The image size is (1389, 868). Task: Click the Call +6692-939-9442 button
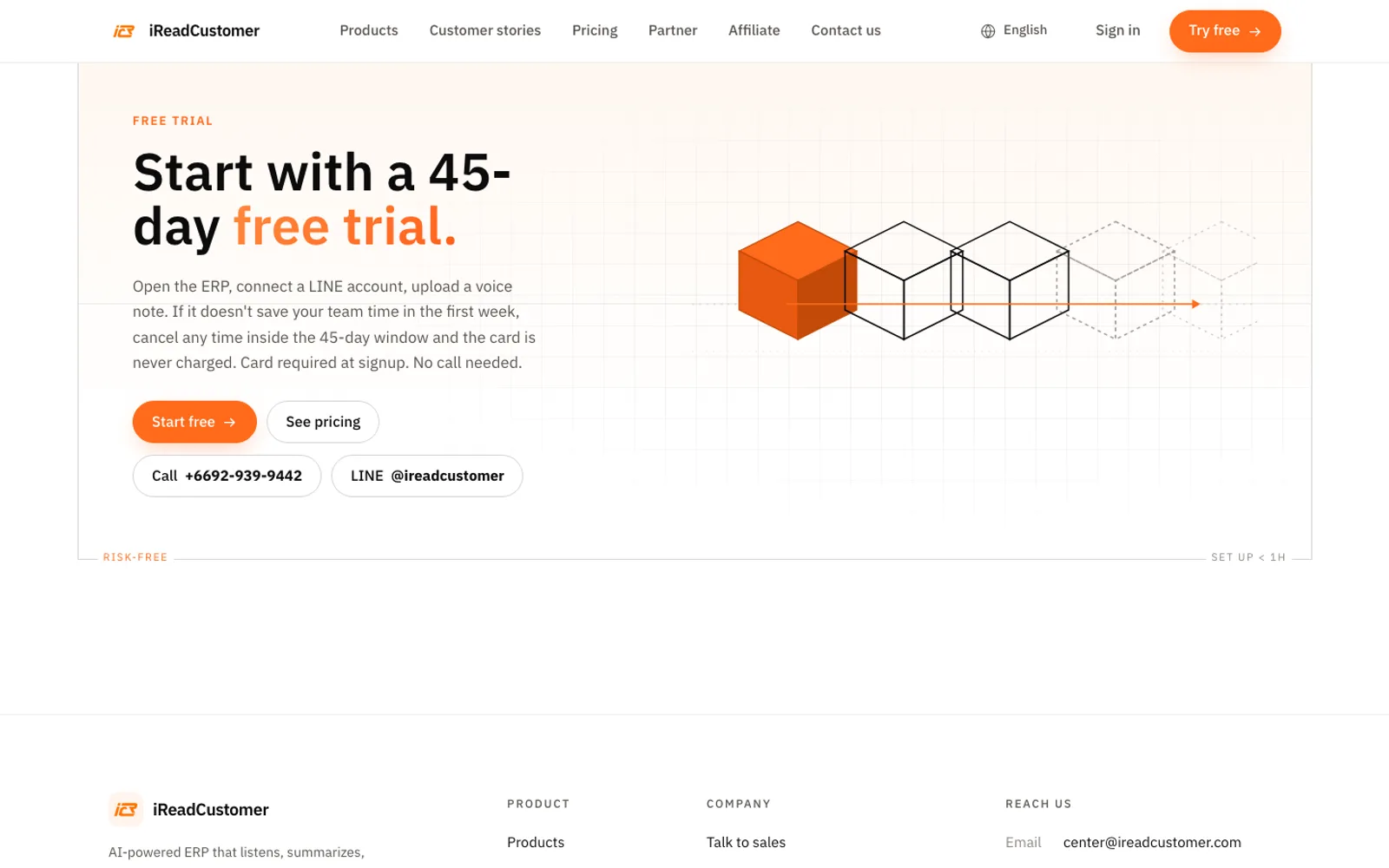pyautogui.click(x=227, y=476)
